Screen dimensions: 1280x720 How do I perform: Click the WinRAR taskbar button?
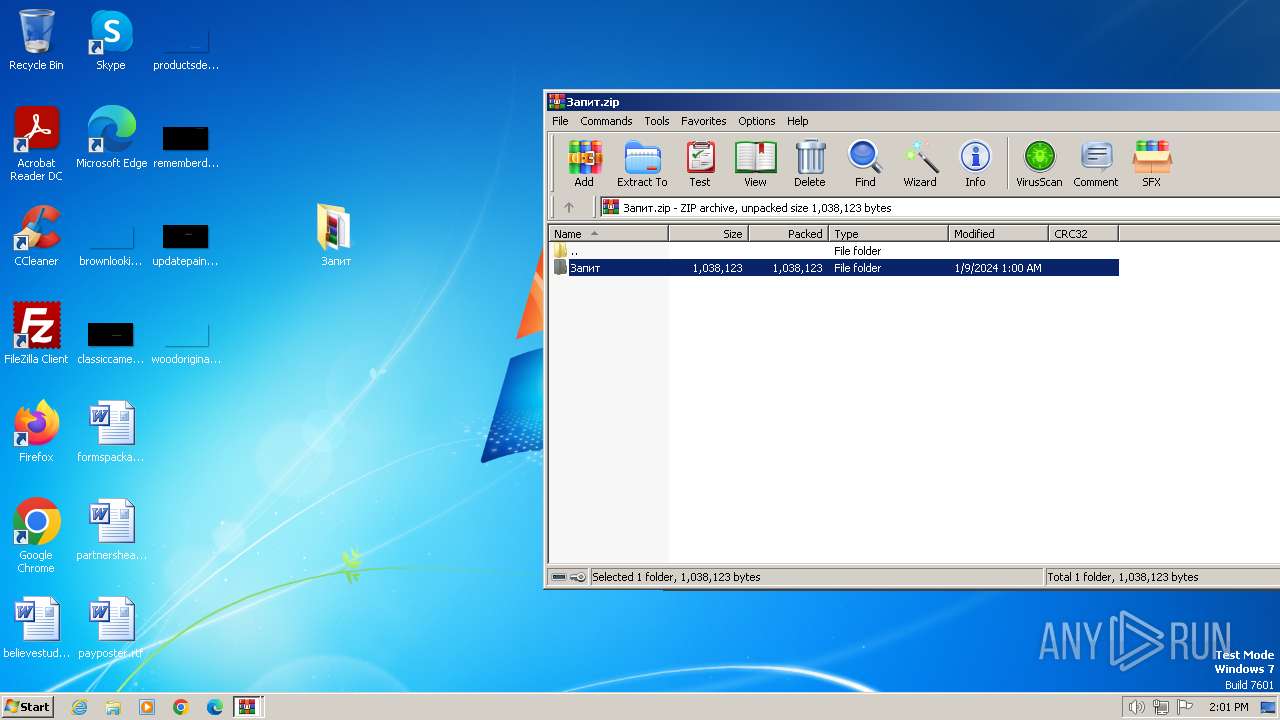coord(248,707)
